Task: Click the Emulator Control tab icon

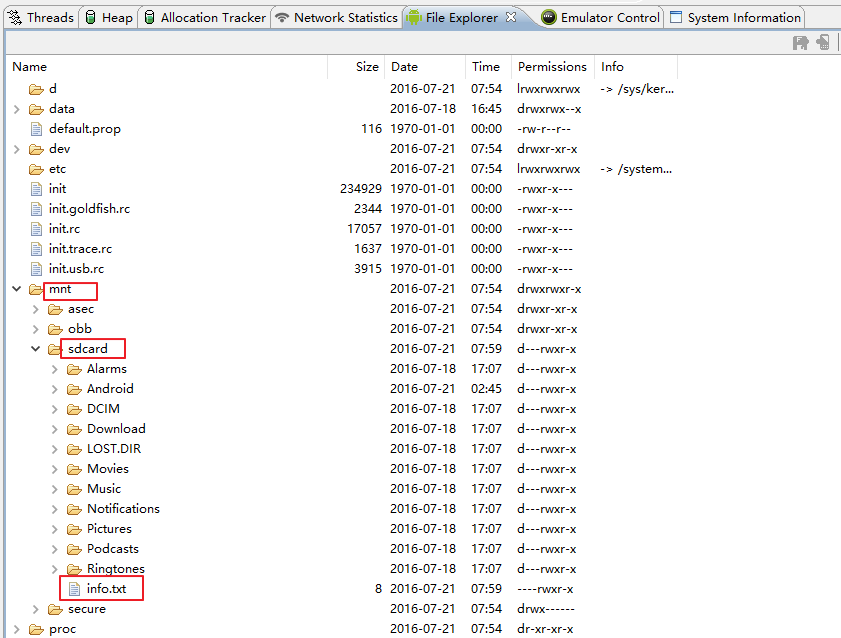Action: pyautogui.click(x=549, y=18)
